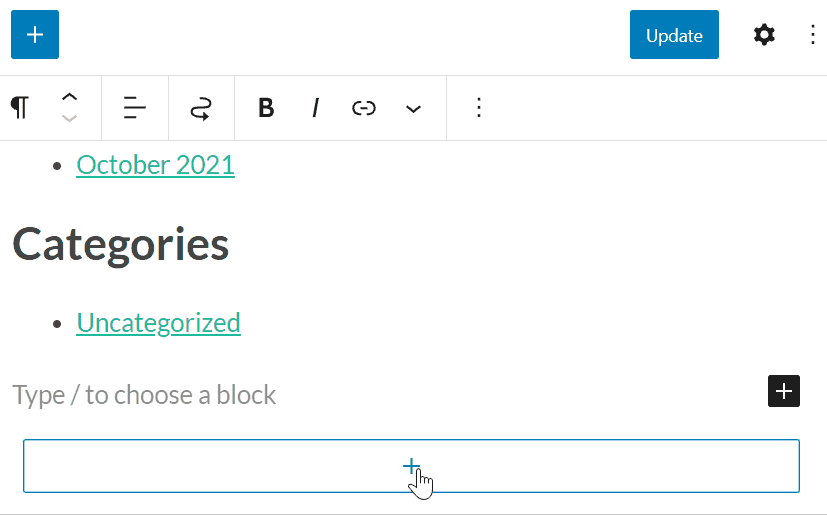Screen dimensions: 827x515
Task: Move block up with the up arrow
Action: click(69, 98)
